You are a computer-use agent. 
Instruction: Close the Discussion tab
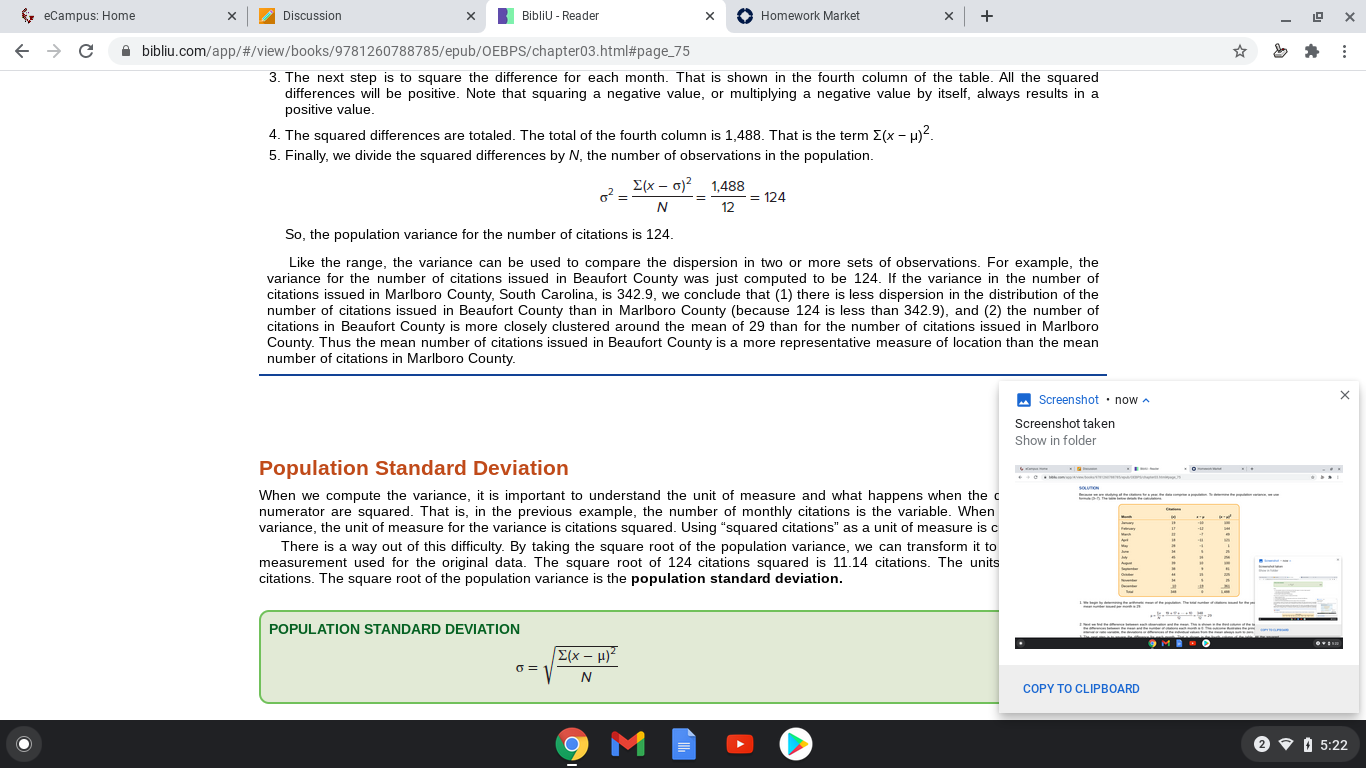470,16
